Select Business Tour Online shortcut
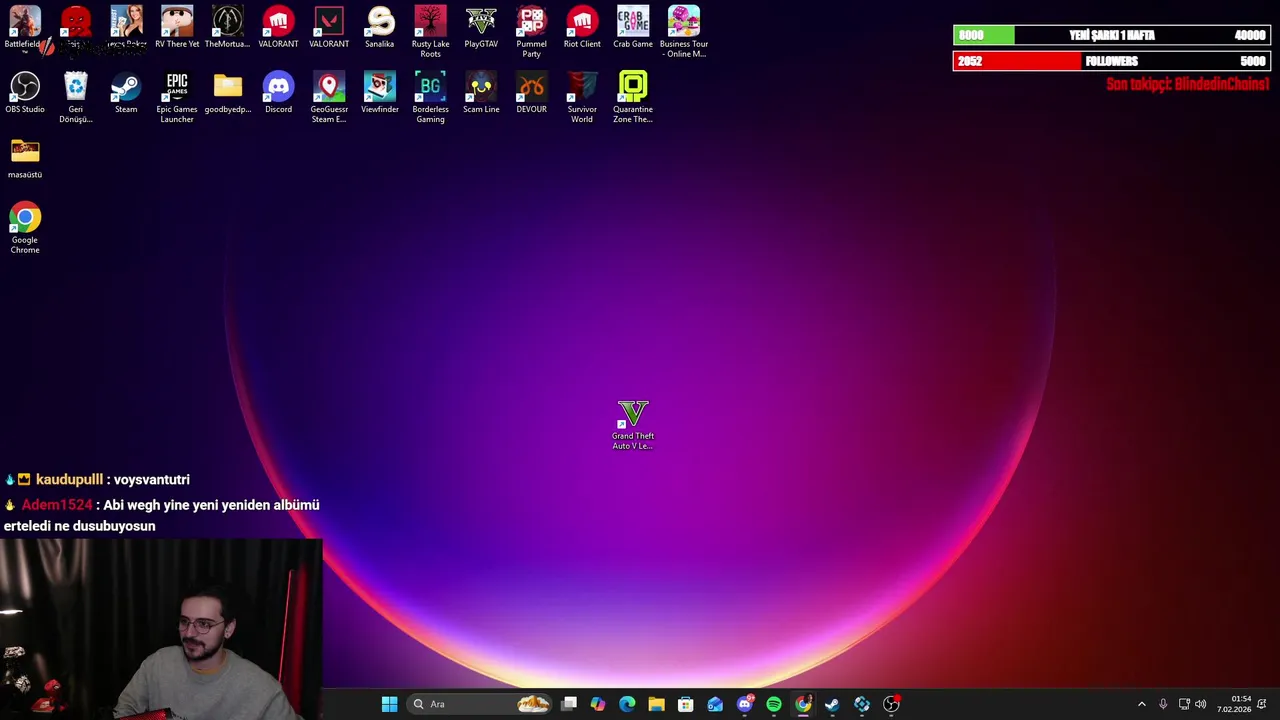The height and width of the screenshot is (720, 1280). click(x=684, y=32)
